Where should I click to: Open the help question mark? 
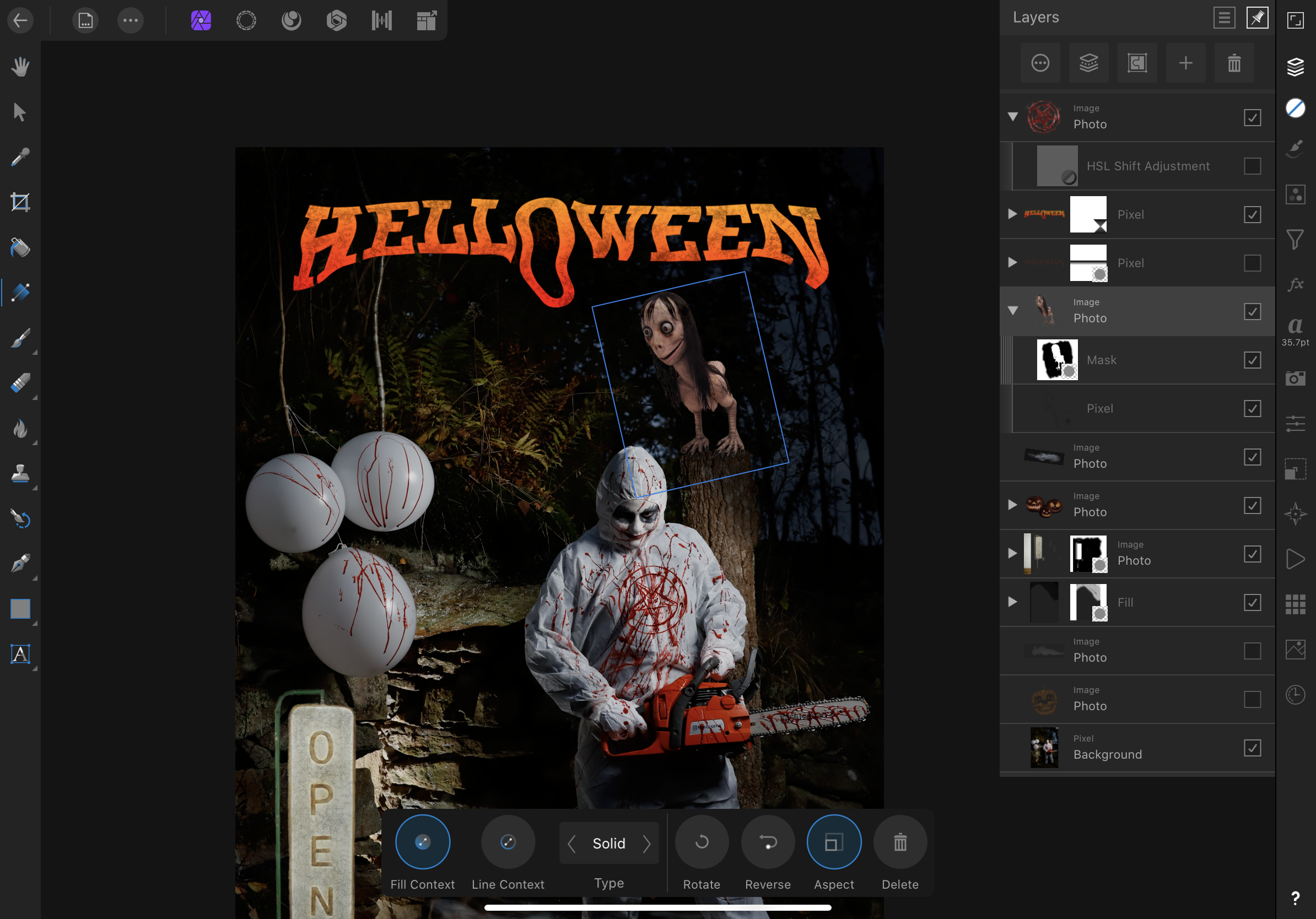1296,898
